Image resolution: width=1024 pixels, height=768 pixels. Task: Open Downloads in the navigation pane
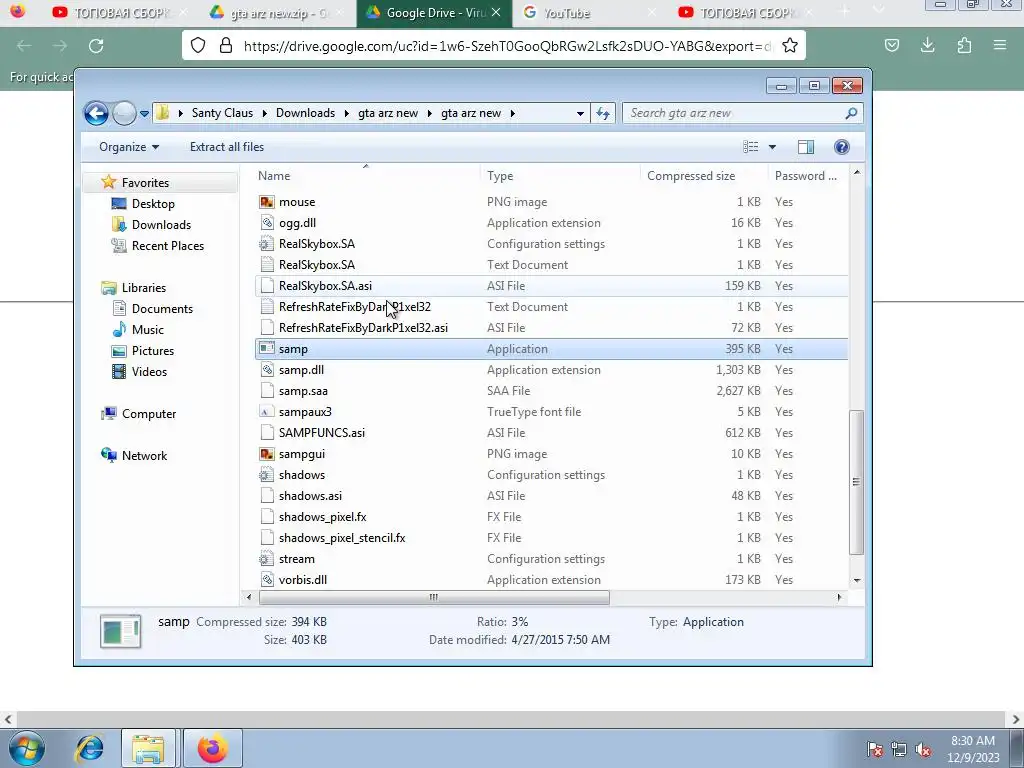[x=161, y=225]
